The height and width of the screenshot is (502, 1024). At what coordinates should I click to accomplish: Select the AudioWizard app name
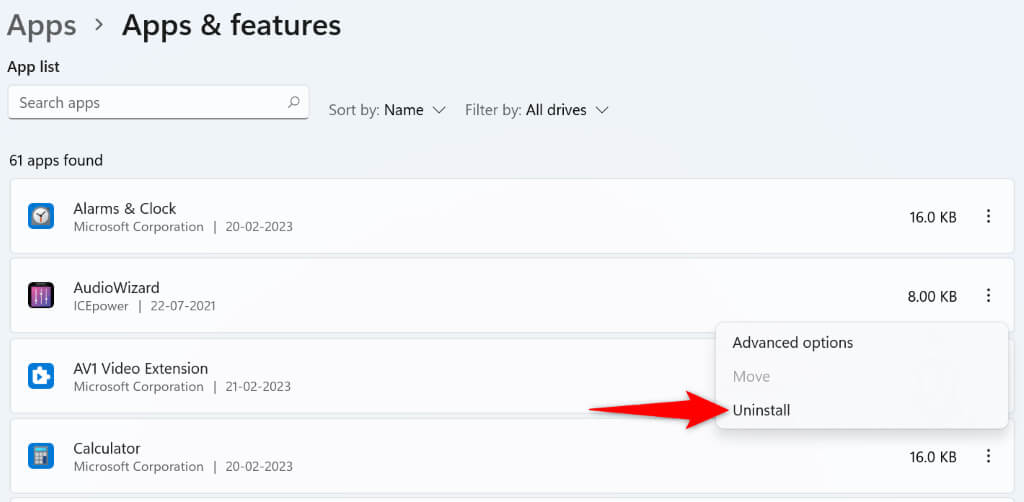pos(116,288)
